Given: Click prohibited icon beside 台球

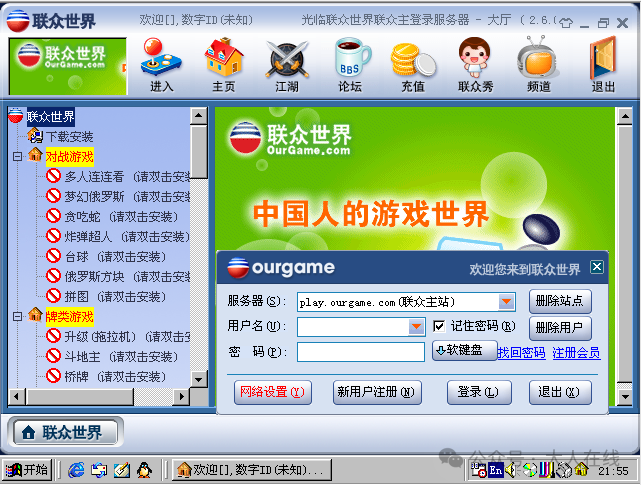Looking at the screenshot, I should (x=54, y=256).
